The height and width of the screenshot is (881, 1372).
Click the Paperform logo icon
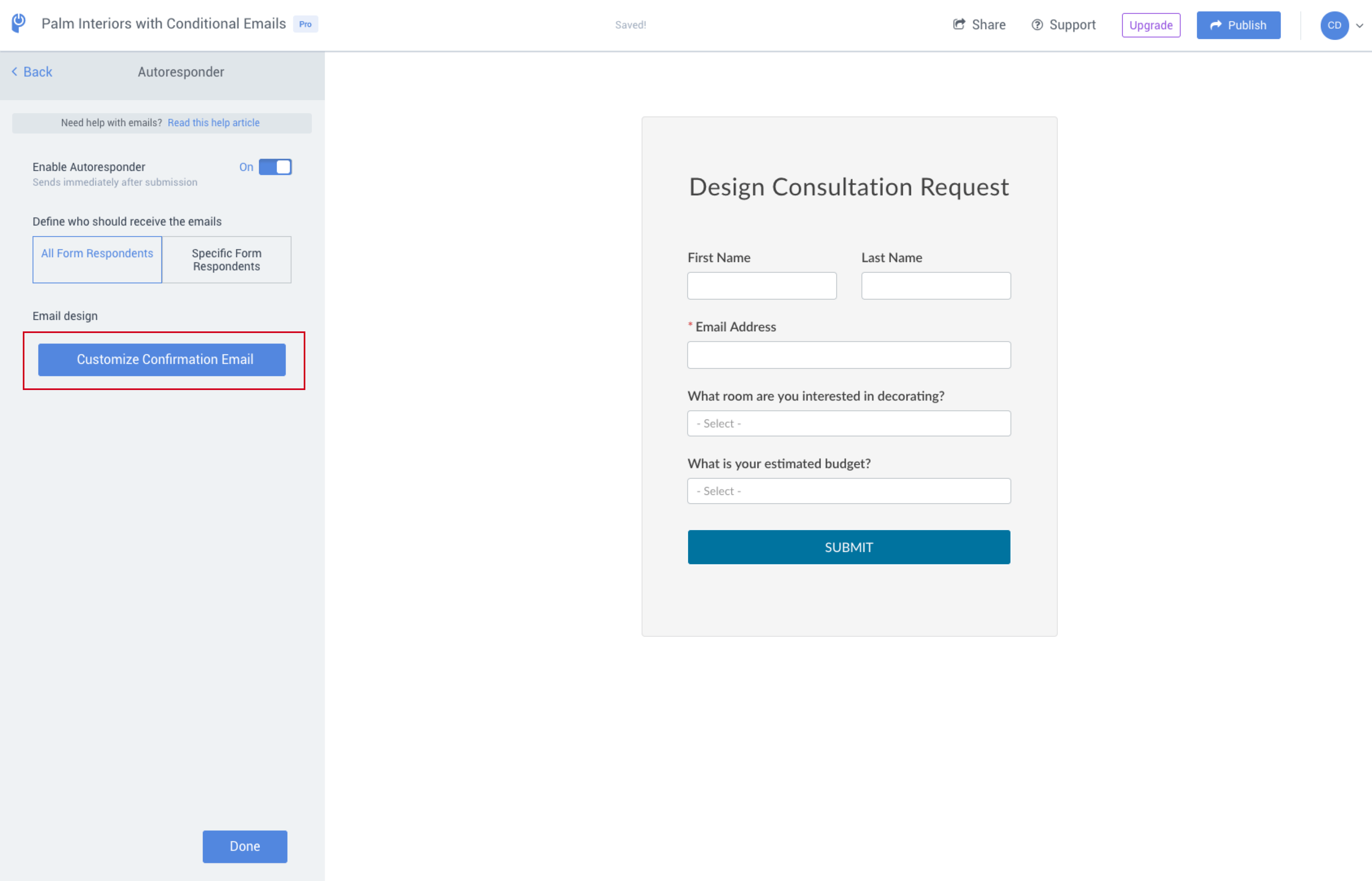[x=18, y=24]
